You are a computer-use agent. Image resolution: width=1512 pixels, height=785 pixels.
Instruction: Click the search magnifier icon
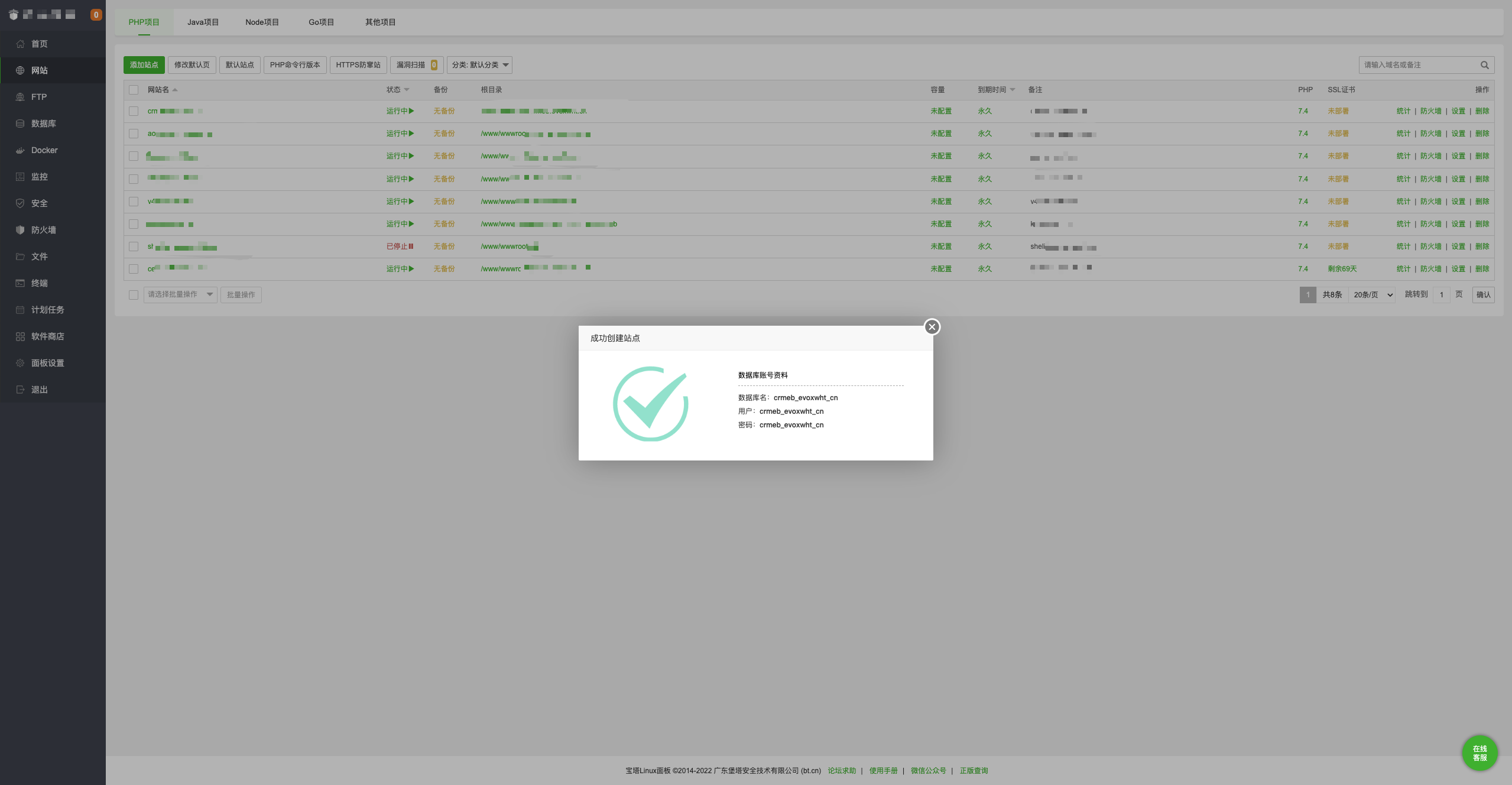(x=1484, y=65)
